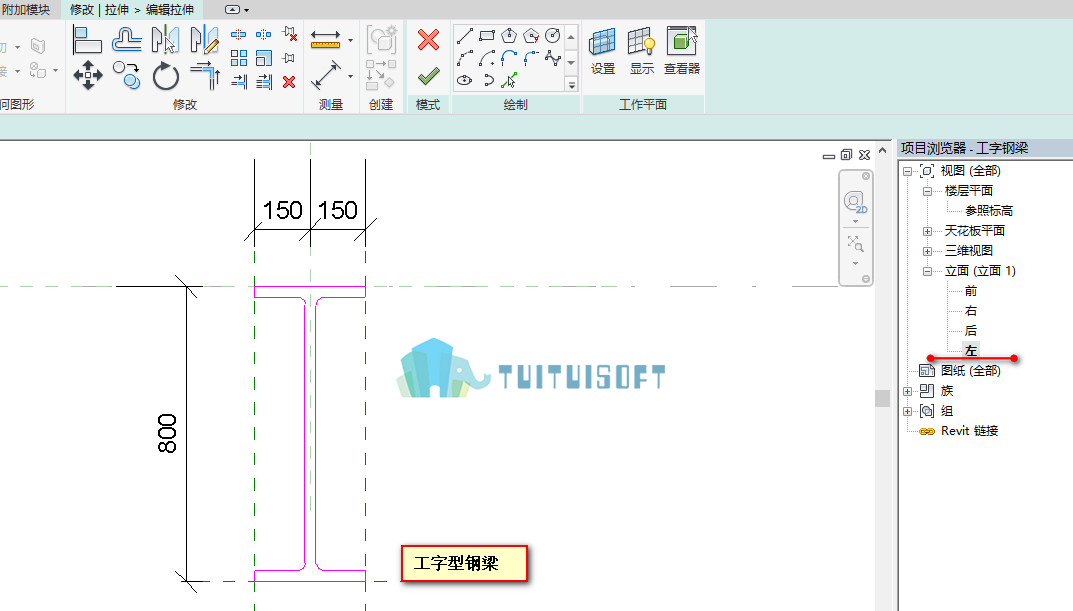Select the Rectangle draw tool

487,36
